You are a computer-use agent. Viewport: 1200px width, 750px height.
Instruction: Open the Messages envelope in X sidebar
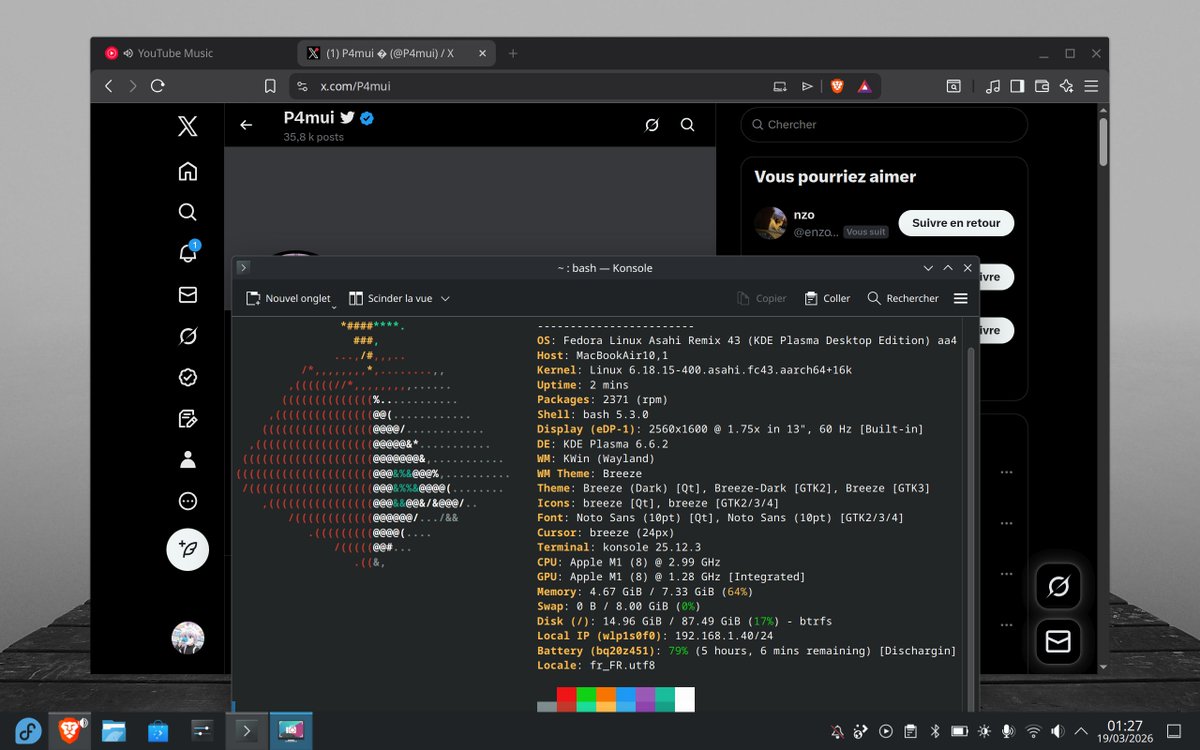point(187,294)
